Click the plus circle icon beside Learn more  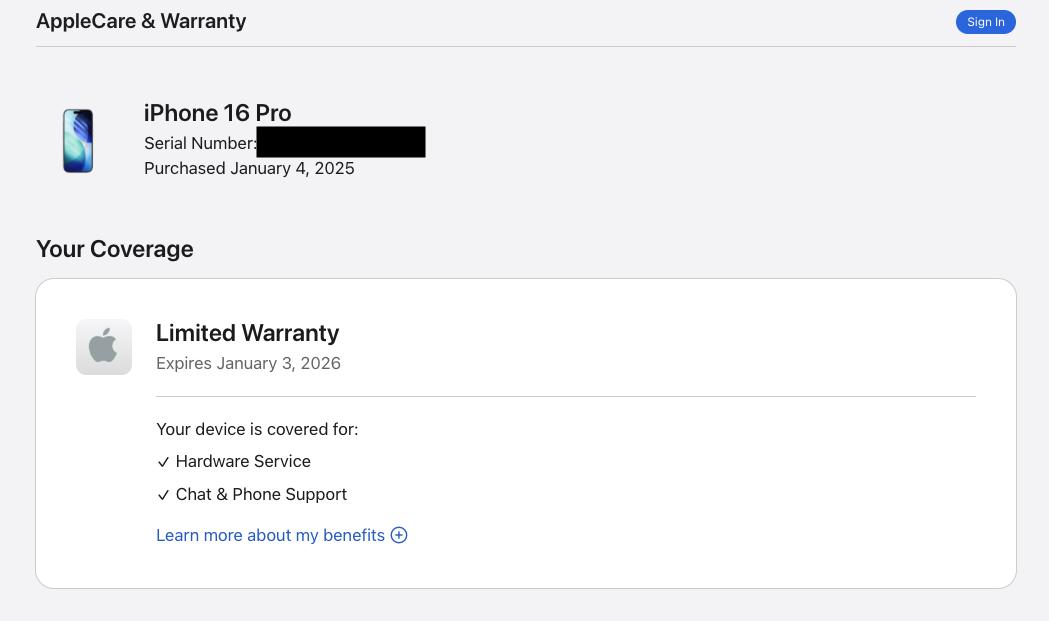coord(399,535)
